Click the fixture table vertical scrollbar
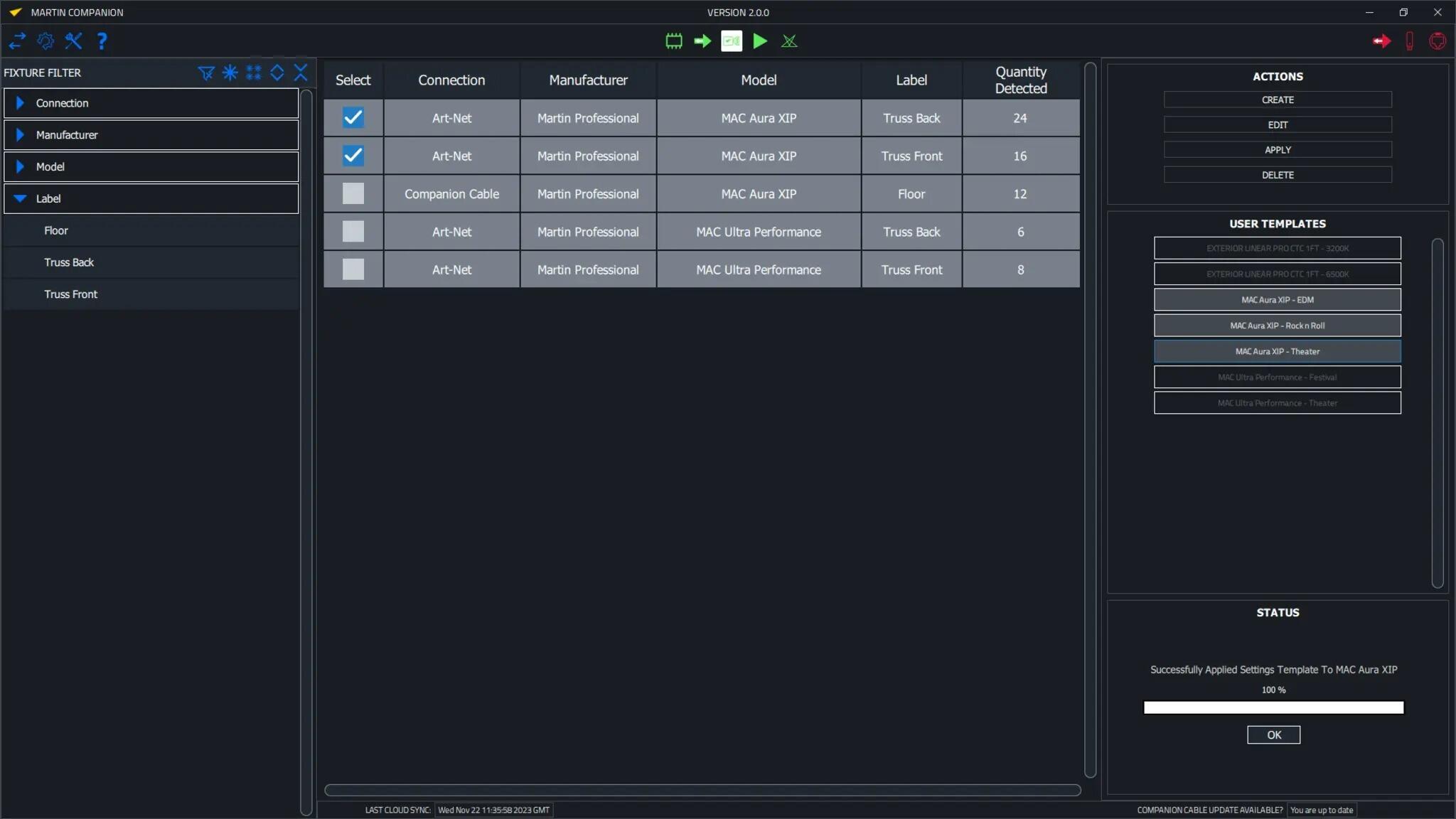Image resolution: width=1456 pixels, height=819 pixels. coord(1090,420)
